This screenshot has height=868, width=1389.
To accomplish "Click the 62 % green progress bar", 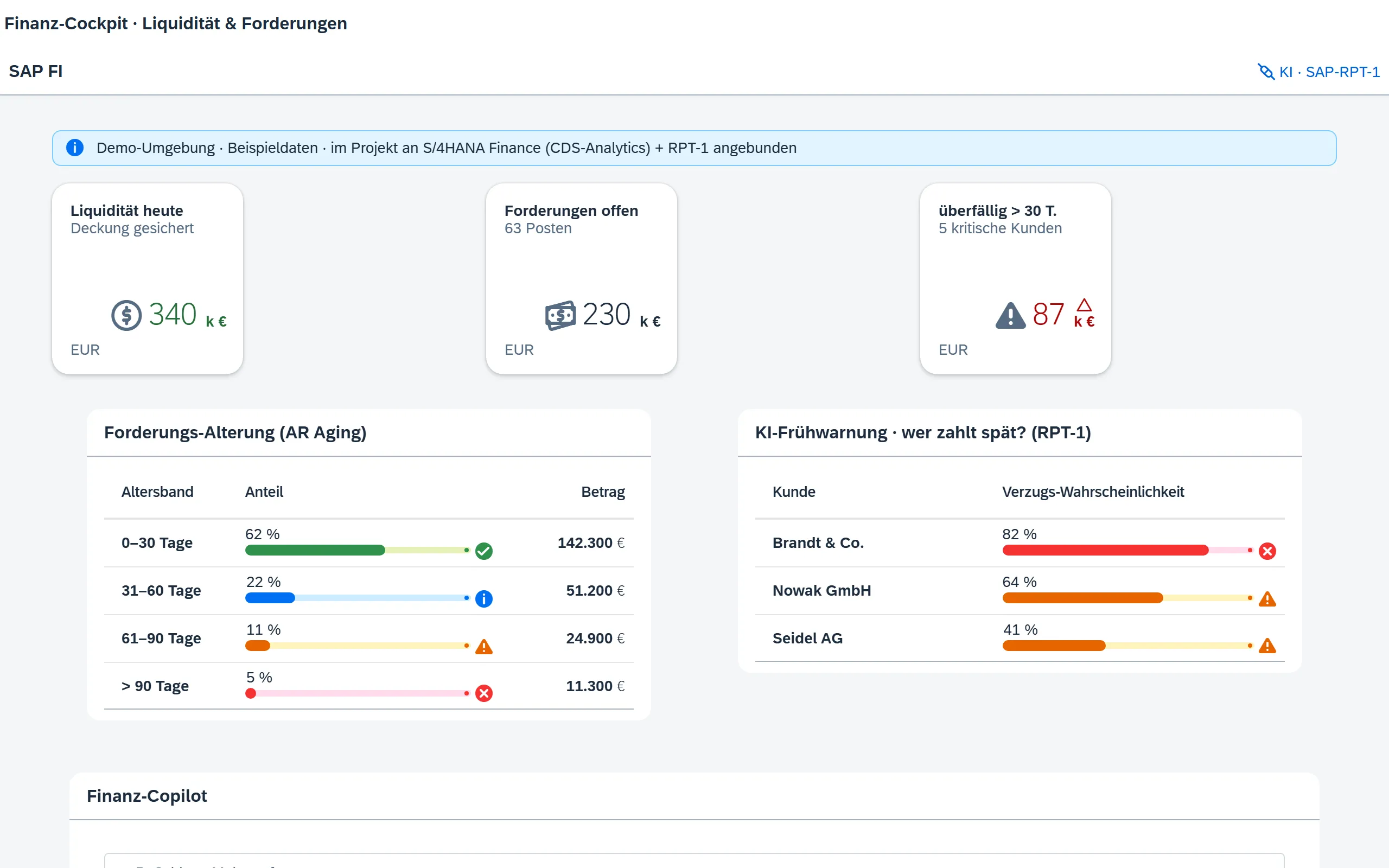I will [357, 550].
